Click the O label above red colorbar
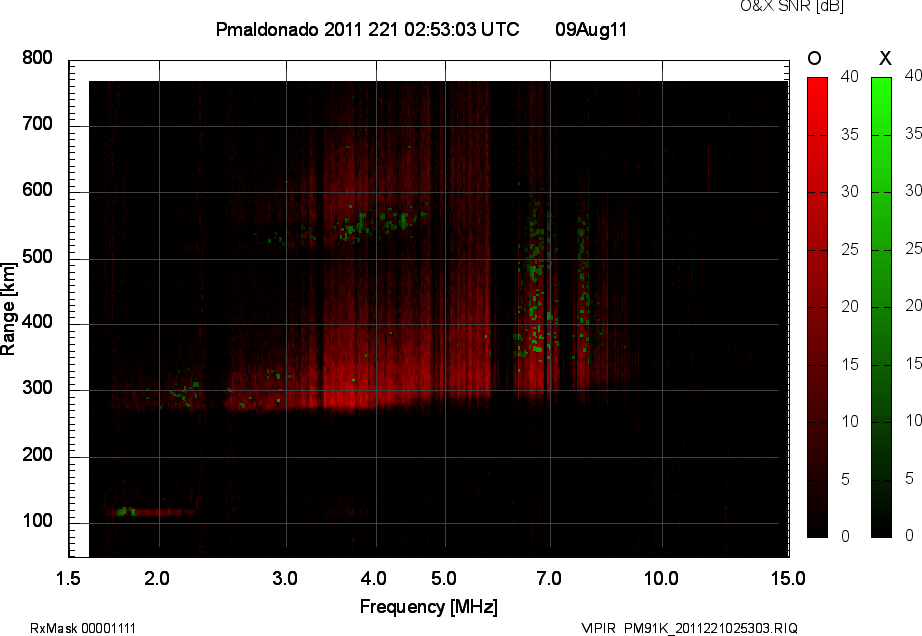The width and height of the screenshot is (922, 636). tap(814, 59)
